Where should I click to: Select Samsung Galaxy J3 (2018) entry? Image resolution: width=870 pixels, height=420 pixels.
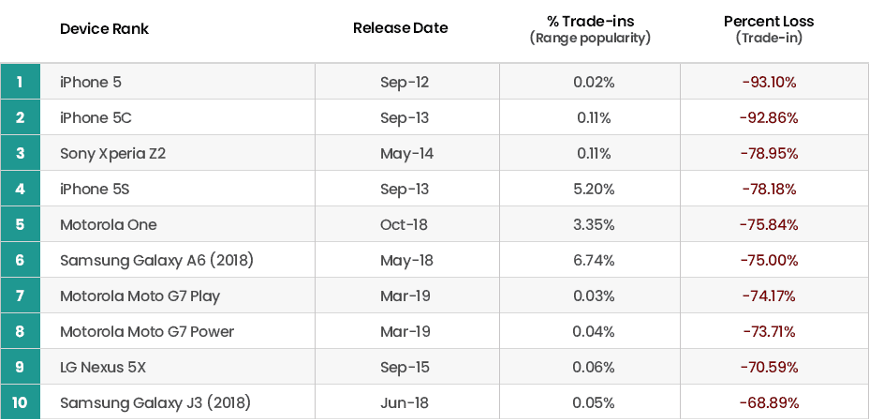tap(154, 403)
